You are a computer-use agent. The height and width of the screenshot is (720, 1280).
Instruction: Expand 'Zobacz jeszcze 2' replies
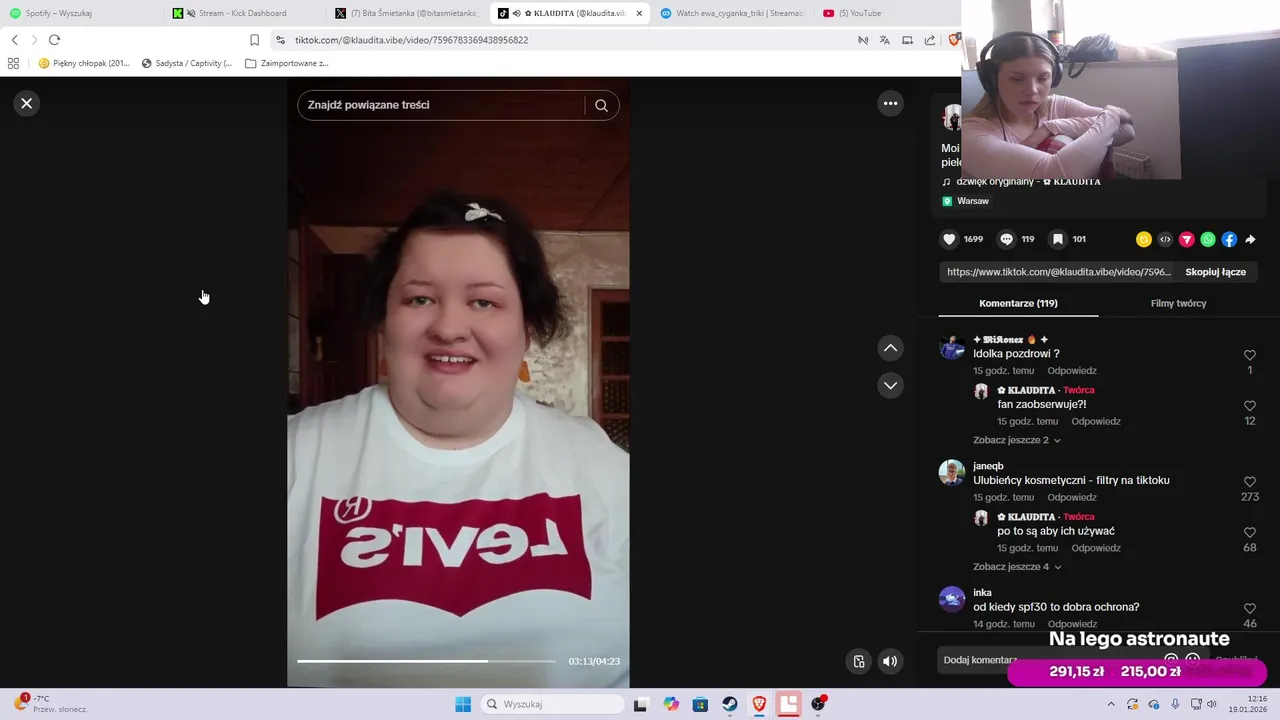coord(1016,440)
